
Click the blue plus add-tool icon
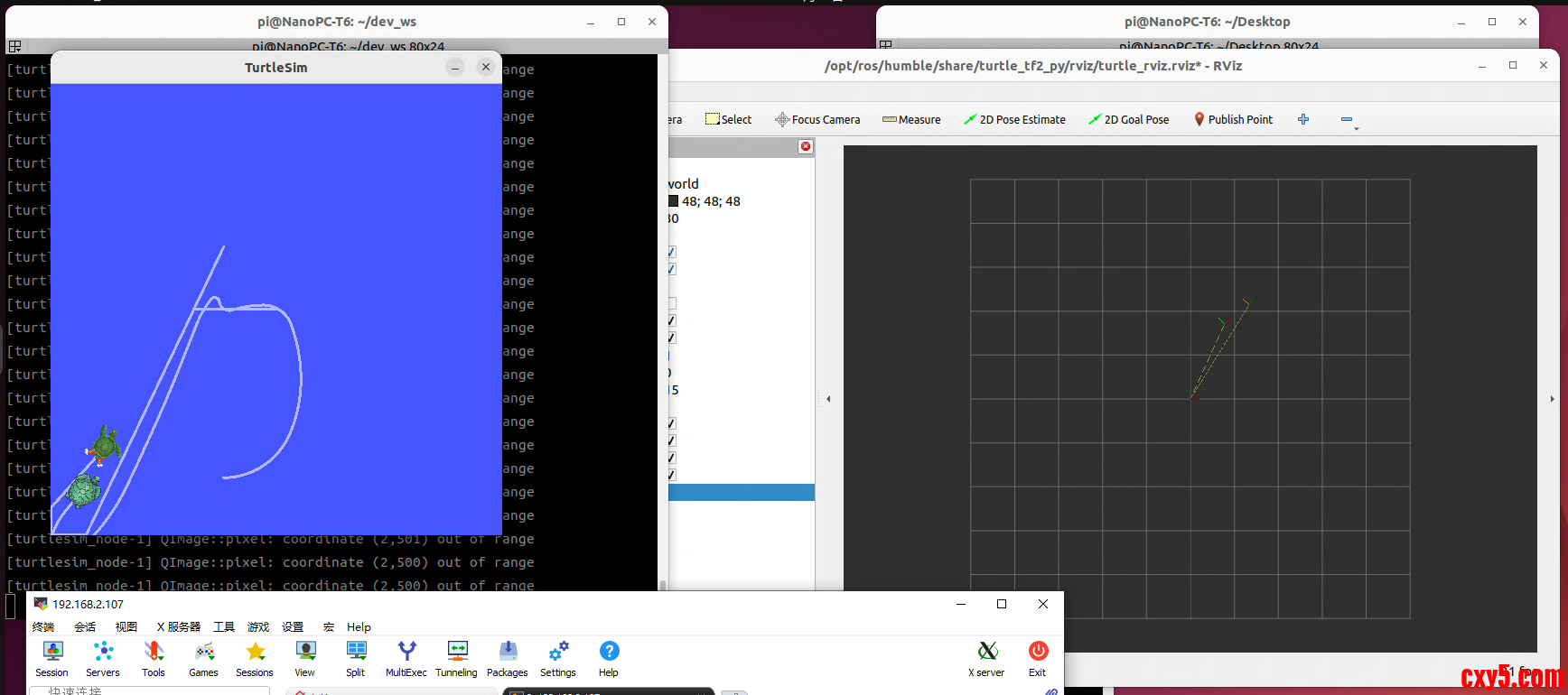coord(1303,119)
